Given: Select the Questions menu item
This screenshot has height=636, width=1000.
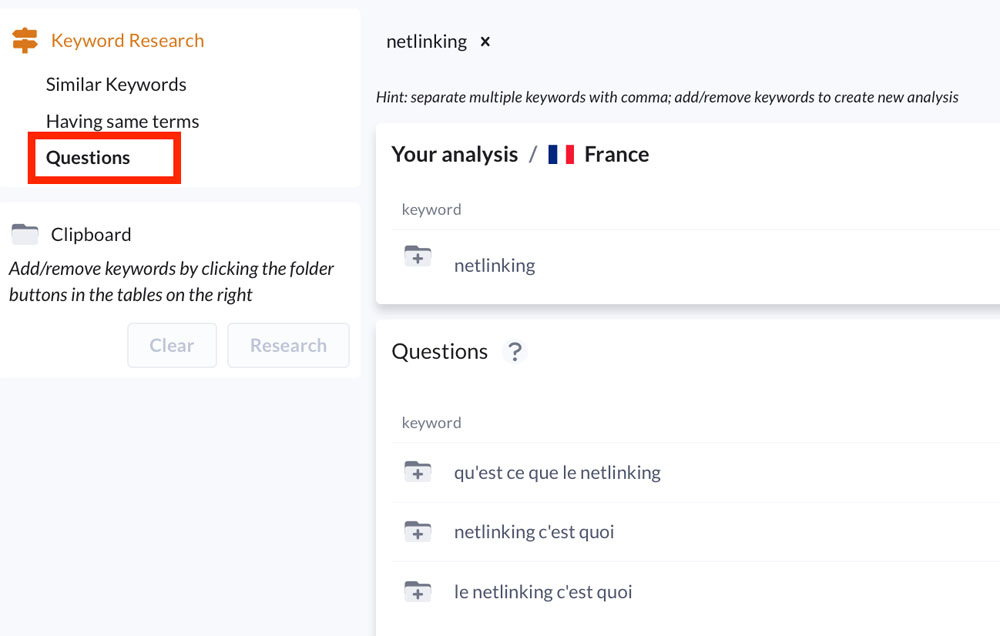Looking at the screenshot, I should pos(88,158).
